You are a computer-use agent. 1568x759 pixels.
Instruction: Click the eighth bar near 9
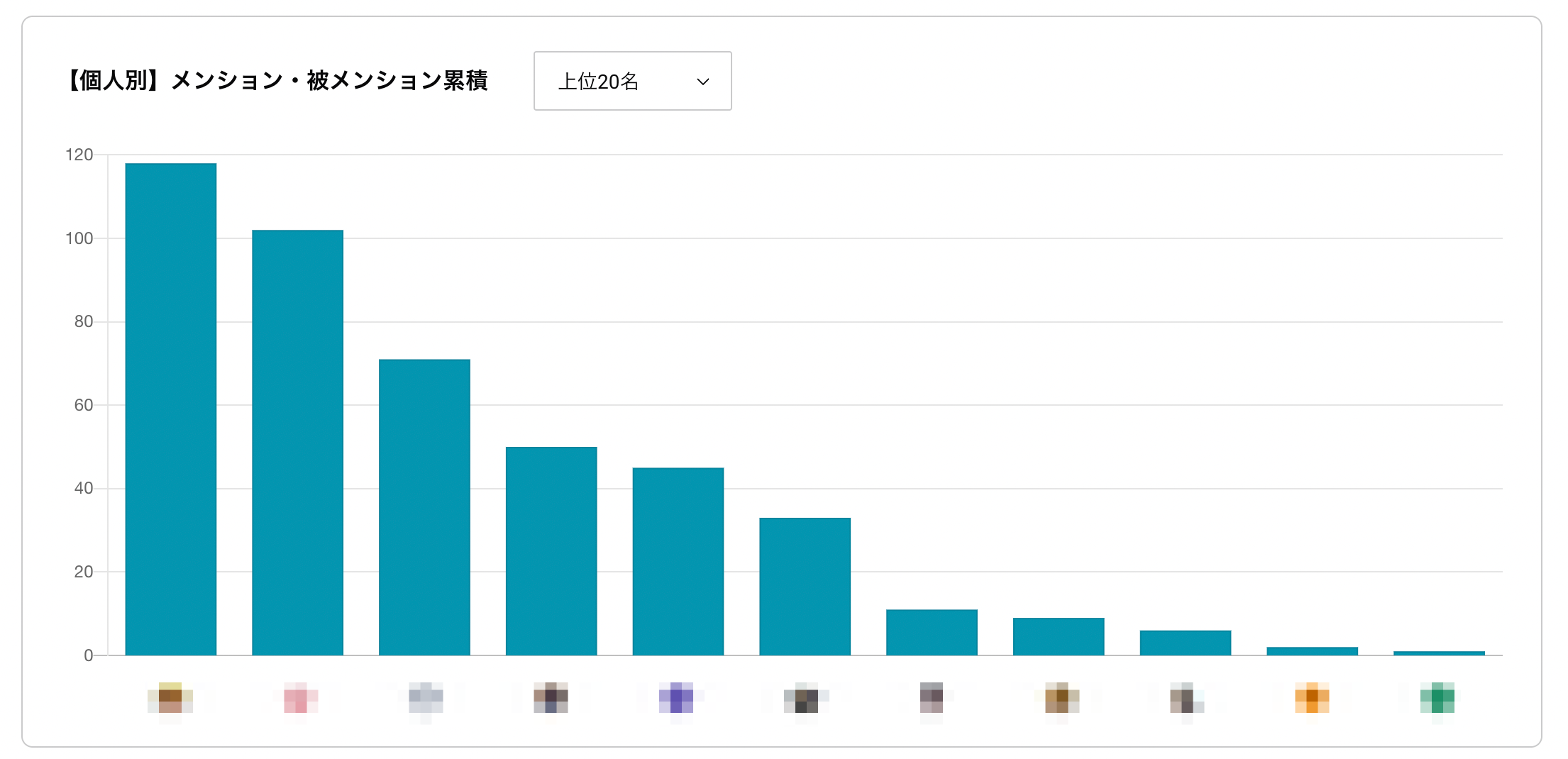pos(1059,636)
